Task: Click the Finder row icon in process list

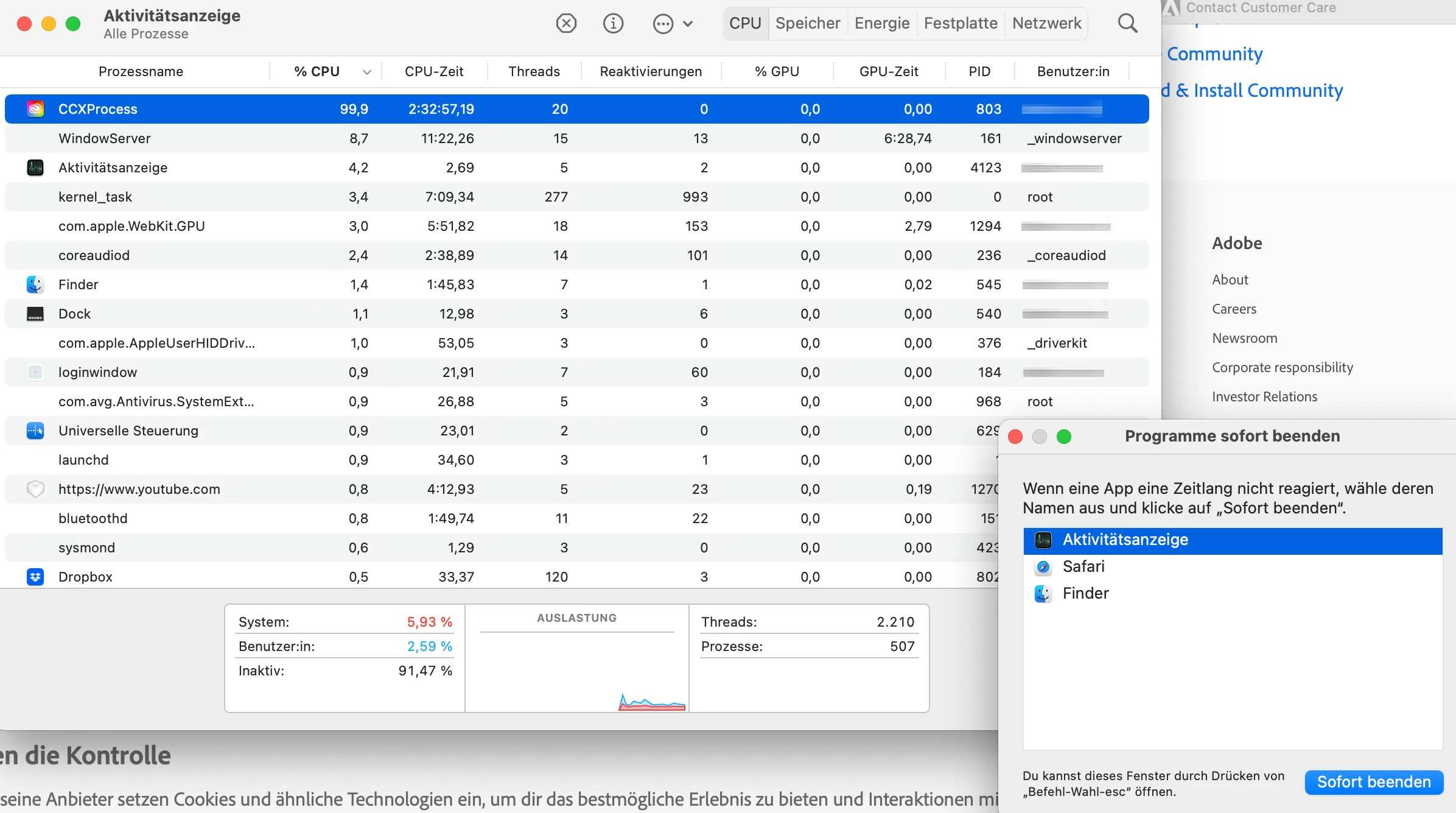Action: coord(35,284)
